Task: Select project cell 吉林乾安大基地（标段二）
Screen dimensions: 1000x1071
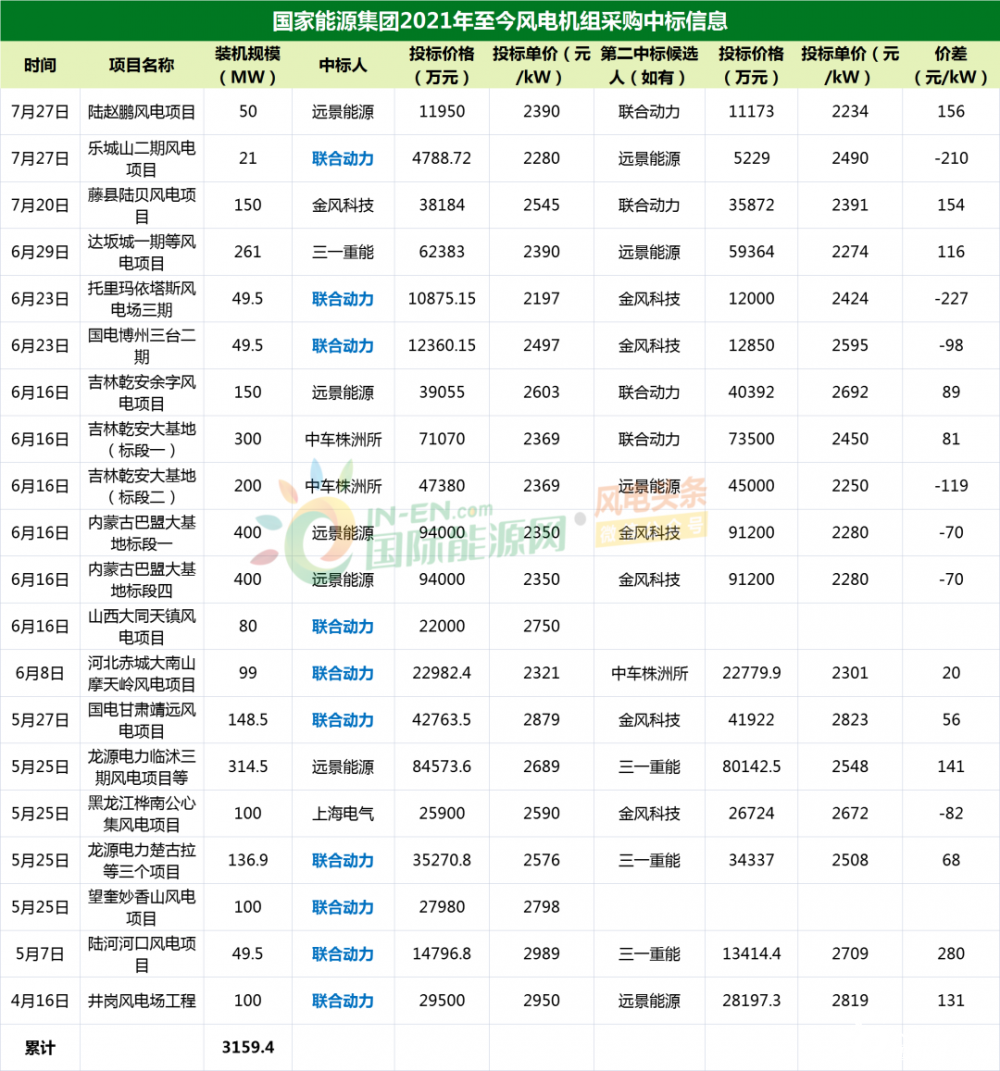Action: (141, 486)
